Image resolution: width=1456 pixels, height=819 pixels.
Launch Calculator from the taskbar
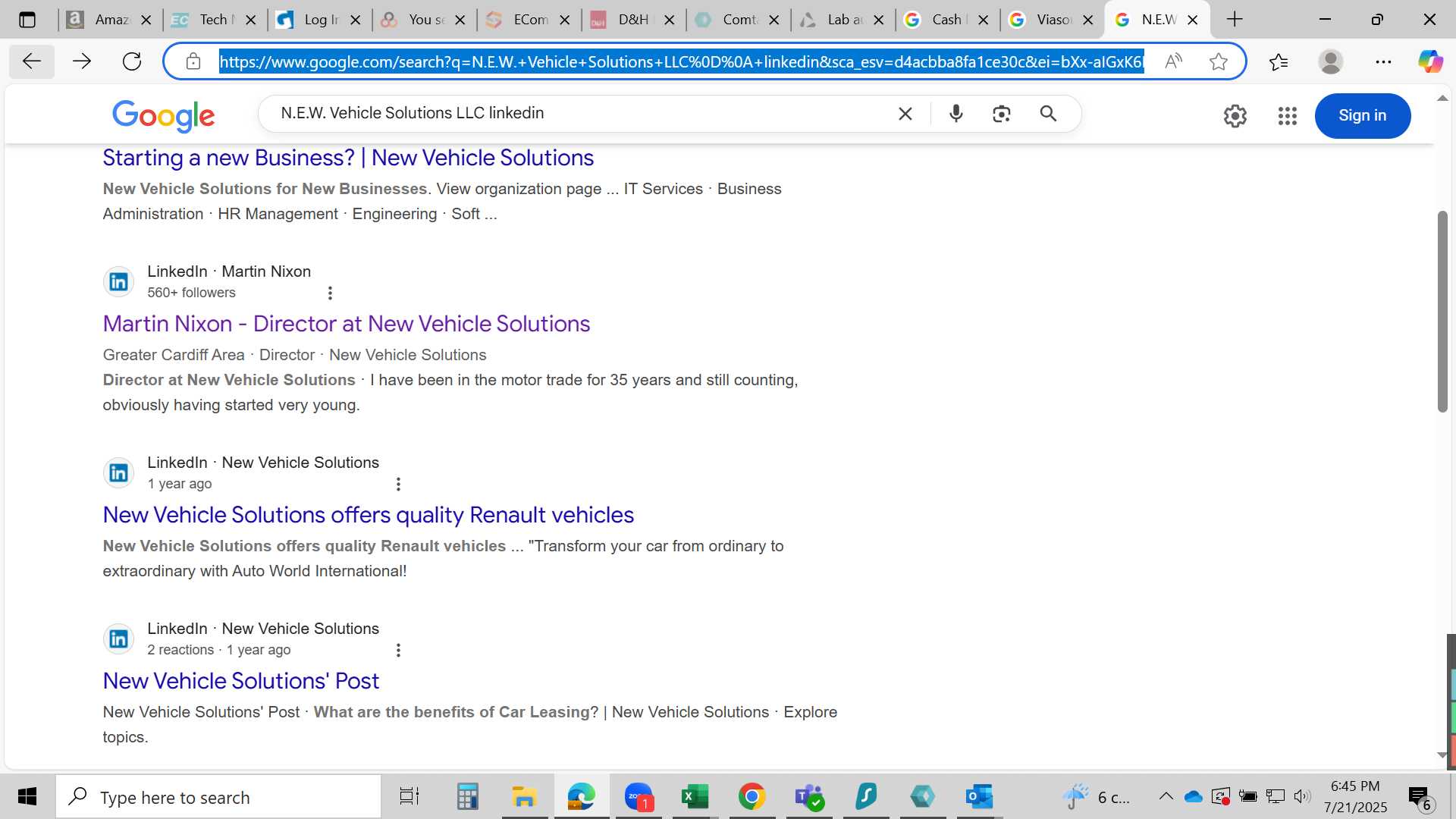(467, 797)
